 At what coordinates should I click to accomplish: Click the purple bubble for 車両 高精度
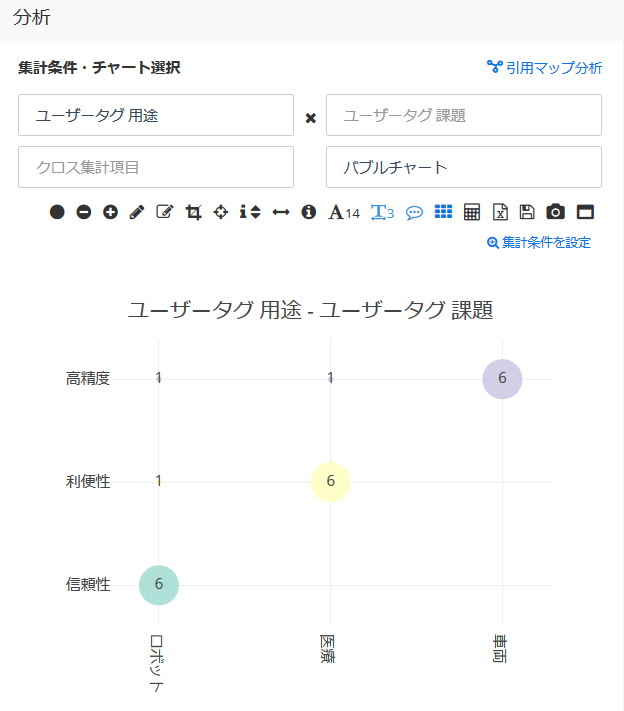502,379
